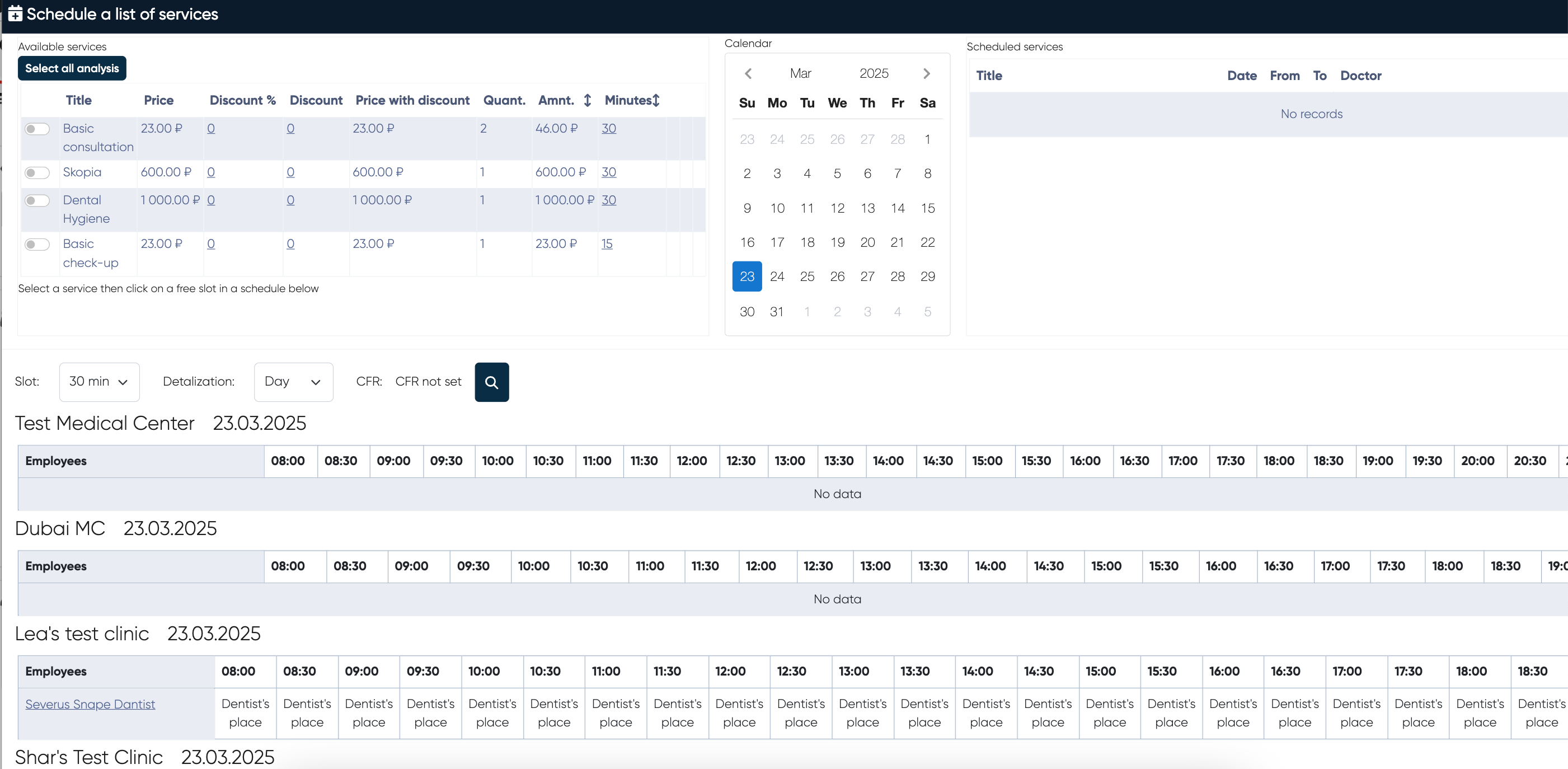1568x769 pixels.
Task: Go to previous month in calendar
Action: (748, 74)
